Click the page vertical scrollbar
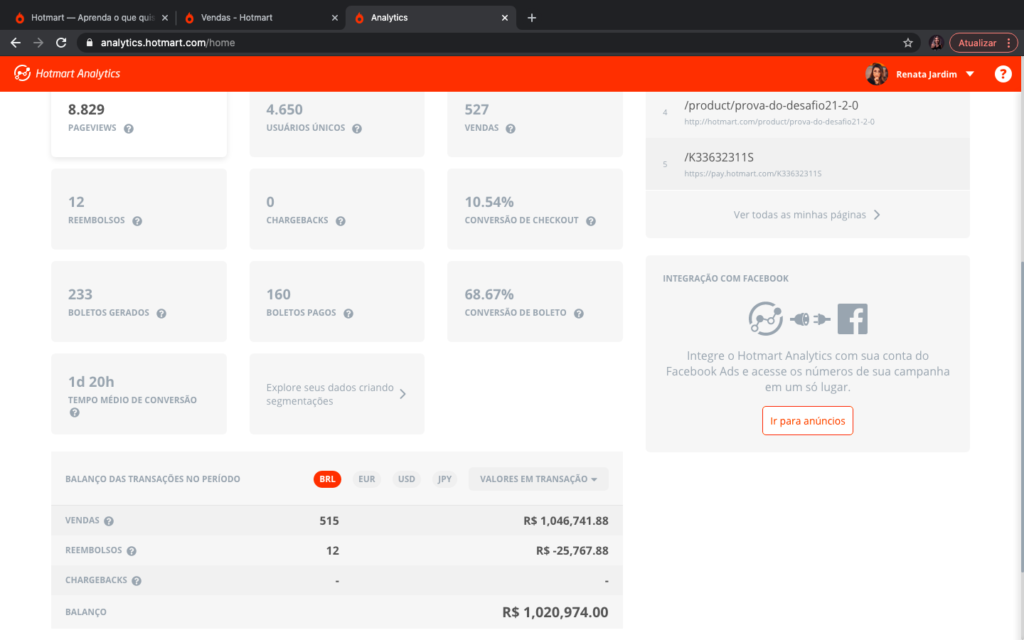This screenshot has width=1024, height=640. pyautogui.click(x=1021, y=415)
